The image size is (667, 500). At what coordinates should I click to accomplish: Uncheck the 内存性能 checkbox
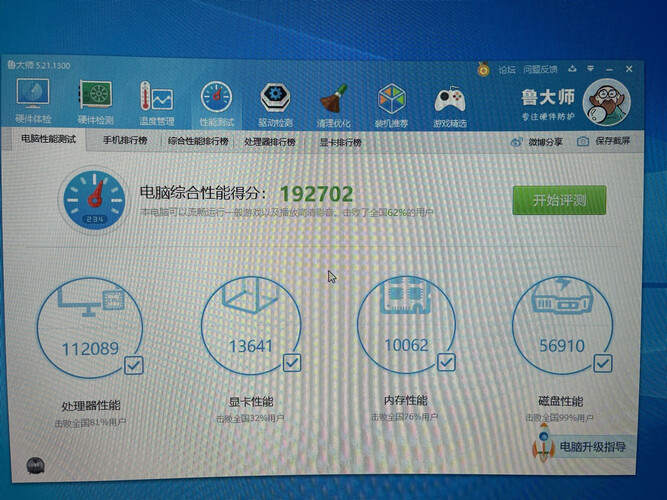(x=446, y=362)
